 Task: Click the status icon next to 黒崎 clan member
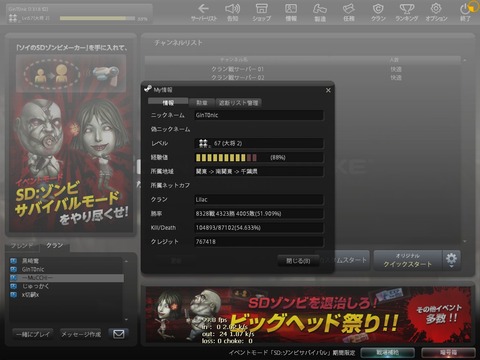[13, 261]
